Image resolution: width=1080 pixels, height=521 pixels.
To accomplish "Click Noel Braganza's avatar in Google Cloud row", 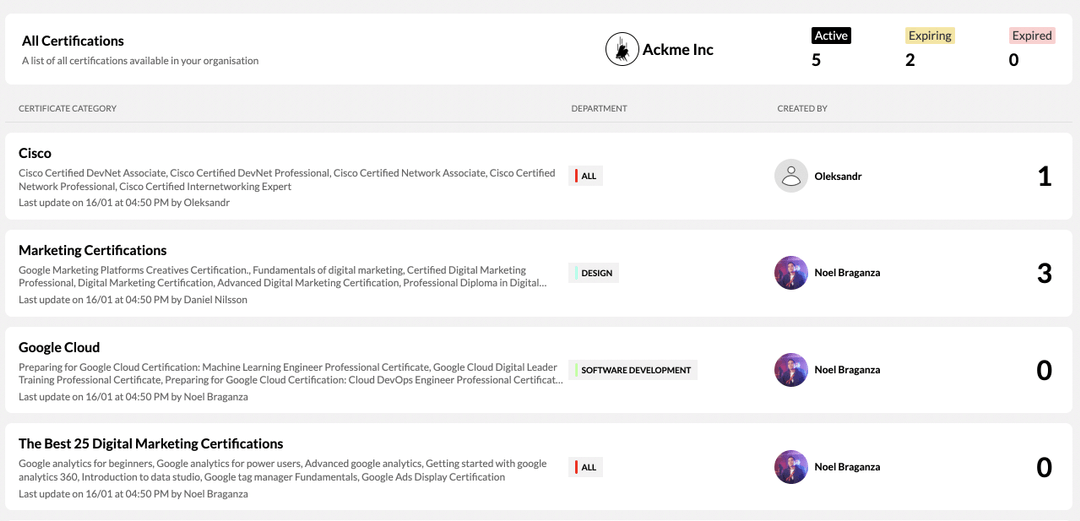I will 791,370.
